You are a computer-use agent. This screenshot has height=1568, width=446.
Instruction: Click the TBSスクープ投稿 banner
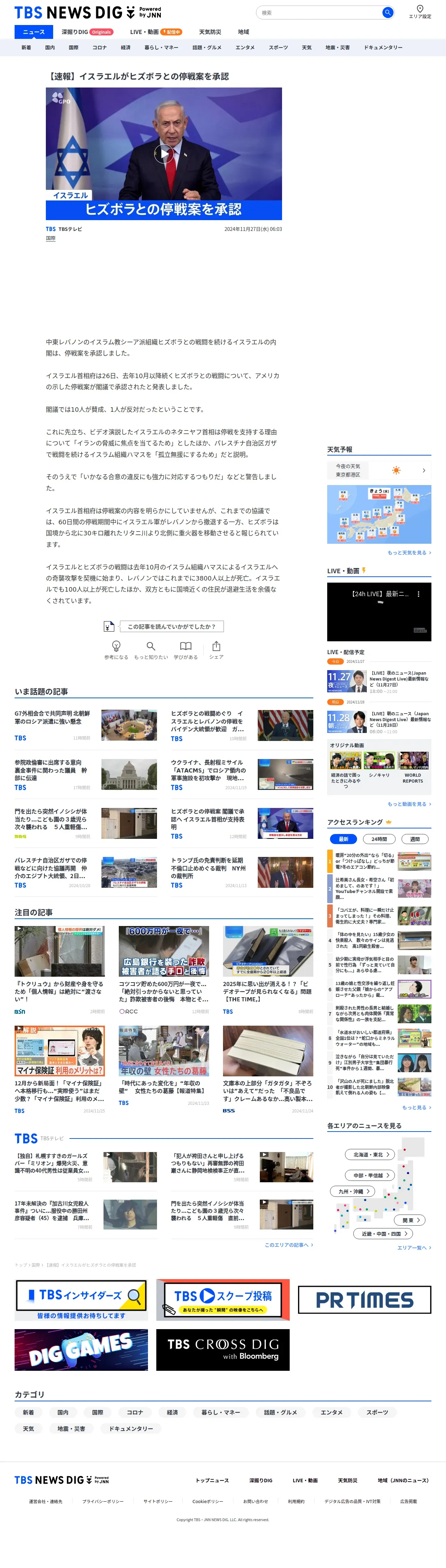tap(223, 1300)
